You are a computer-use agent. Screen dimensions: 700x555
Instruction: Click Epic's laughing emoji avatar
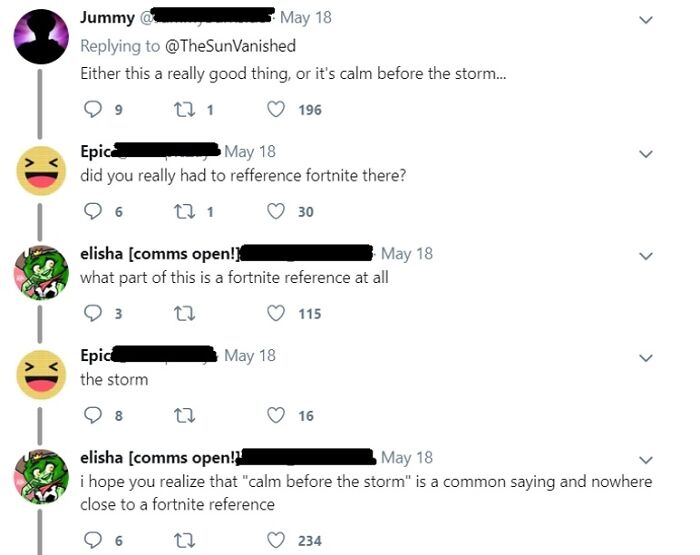click(40, 169)
